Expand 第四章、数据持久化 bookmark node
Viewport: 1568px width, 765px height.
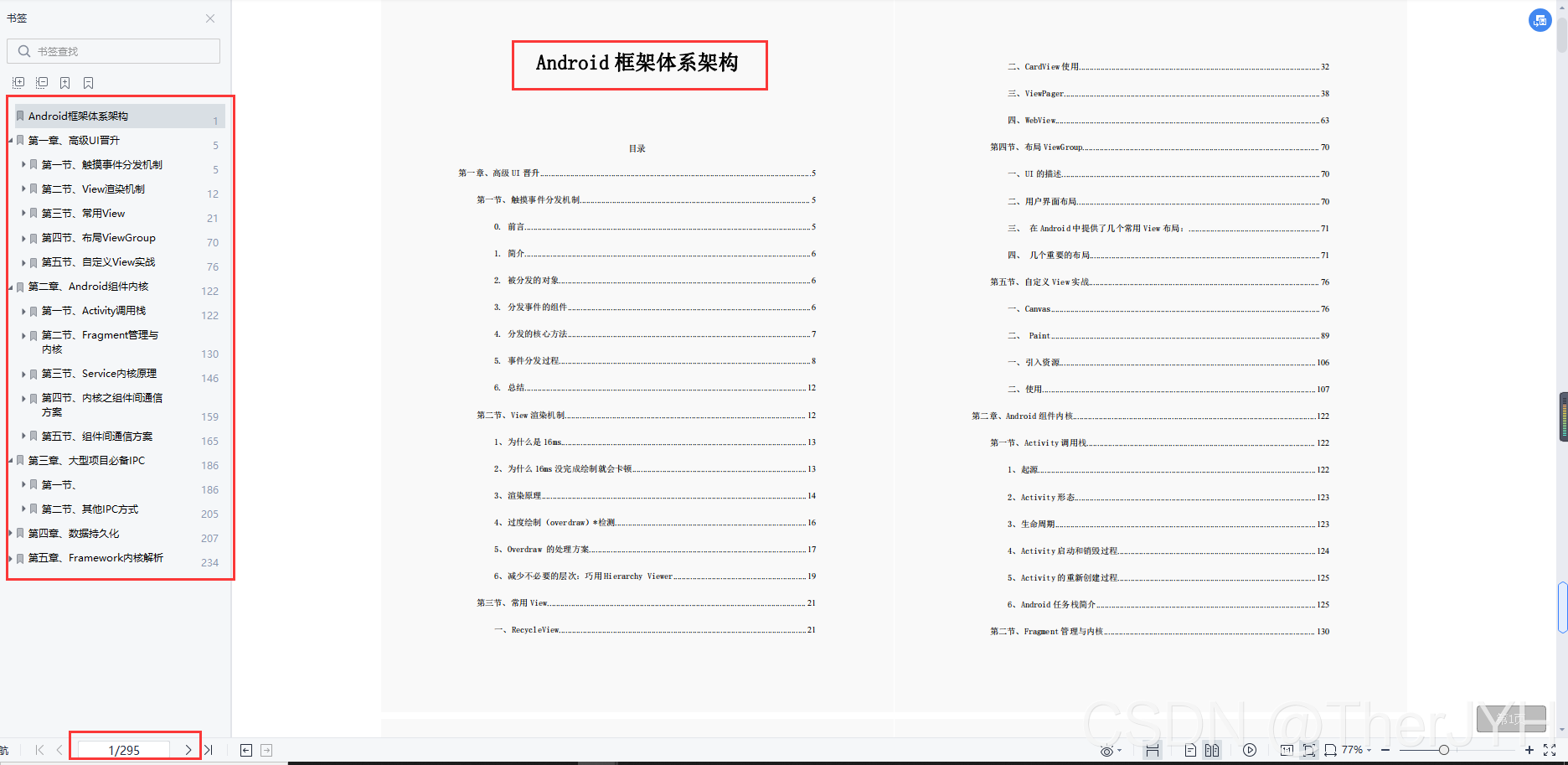11,533
